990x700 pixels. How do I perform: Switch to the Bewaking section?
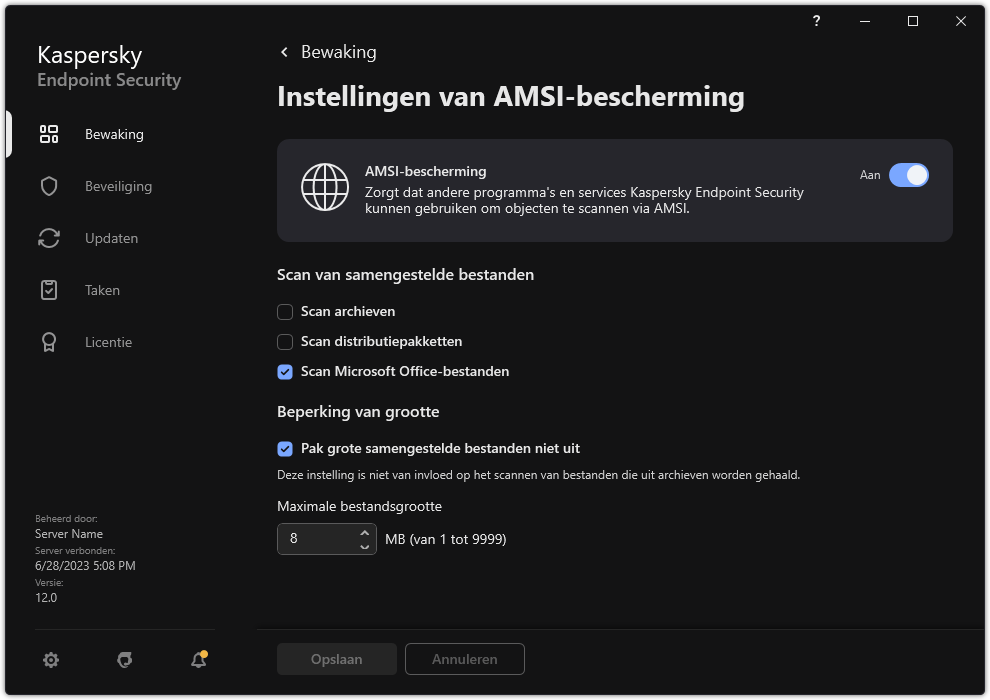[x=114, y=133]
